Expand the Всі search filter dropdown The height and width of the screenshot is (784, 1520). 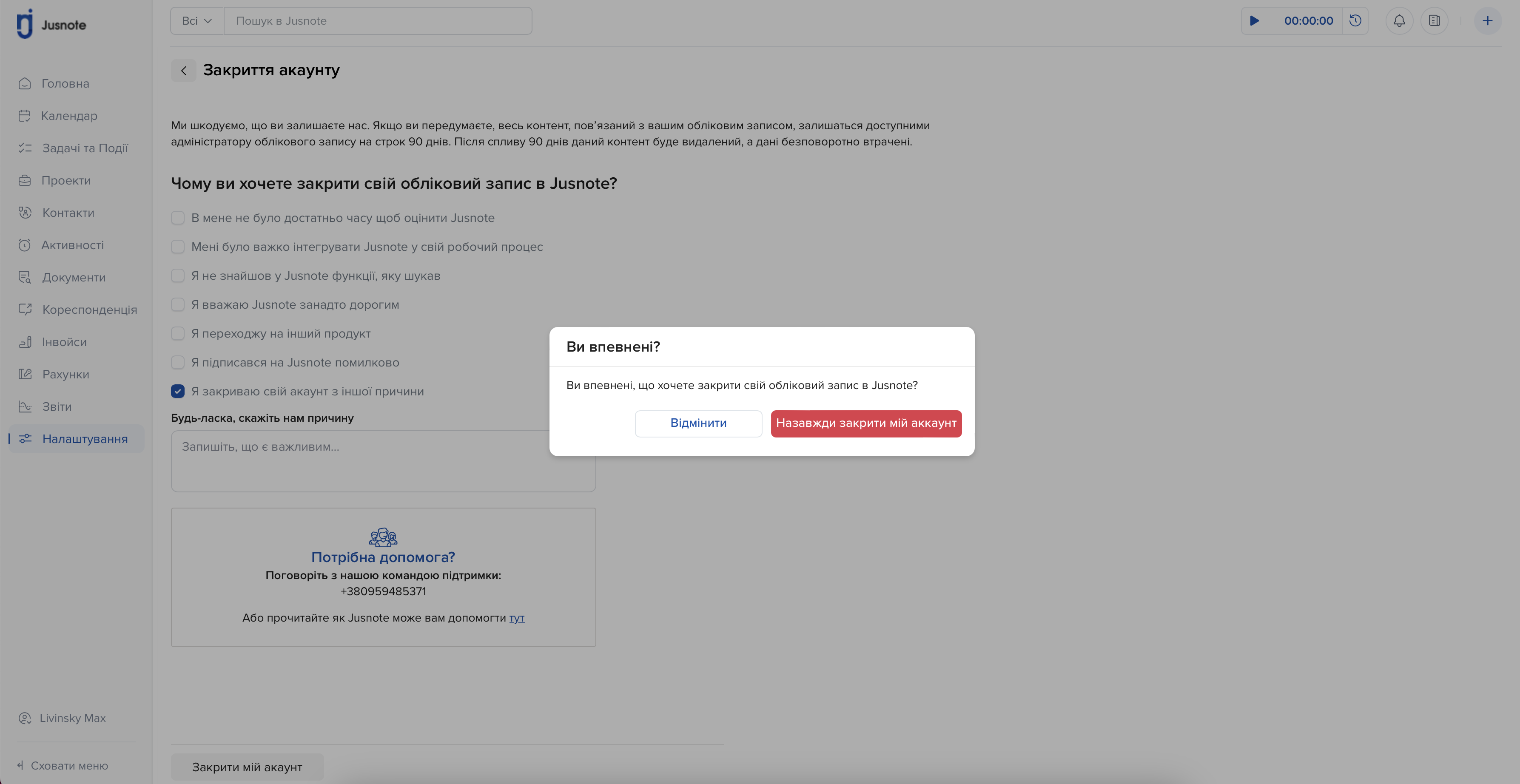point(197,21)
